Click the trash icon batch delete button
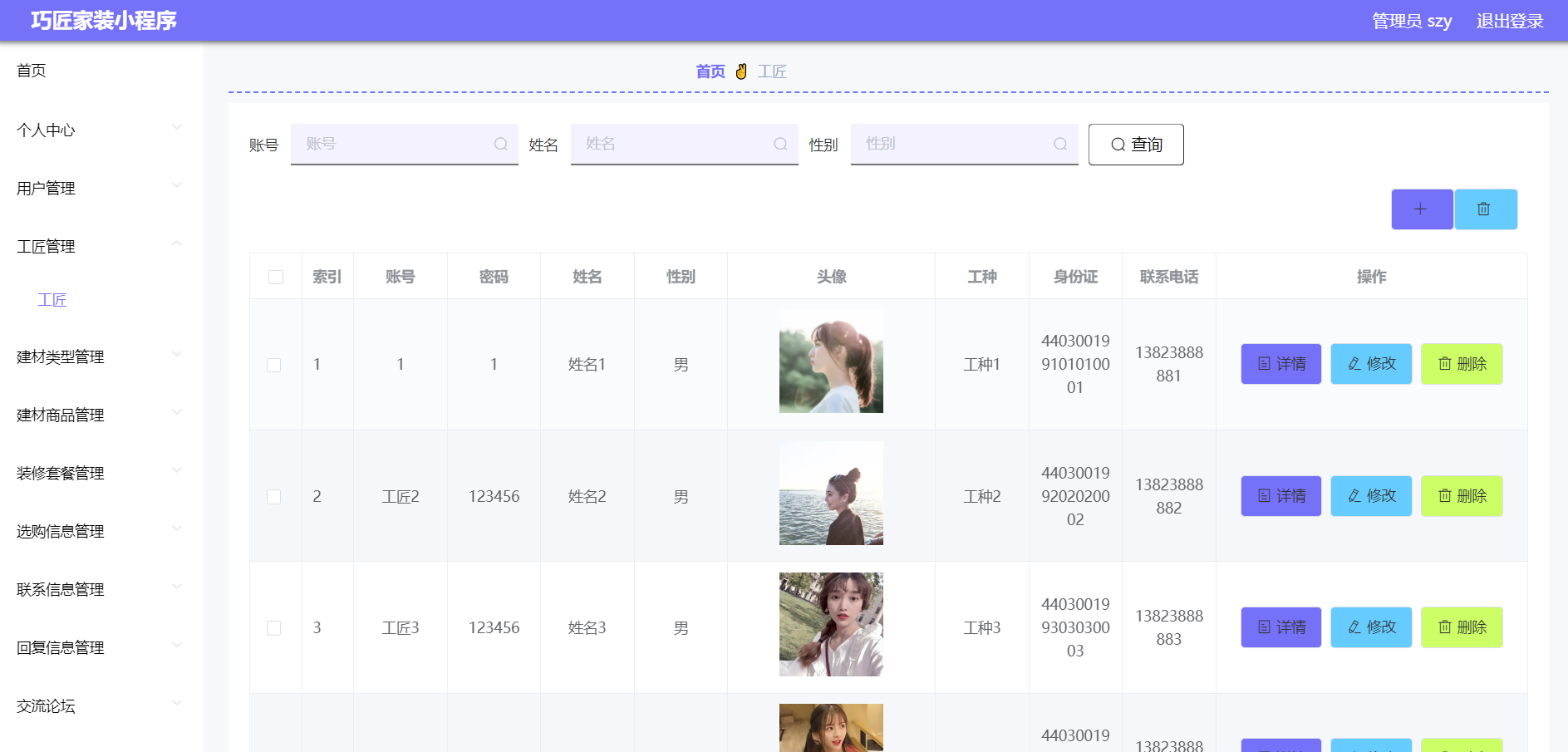The image size is (1568, 752). [x=1486, y=209]
